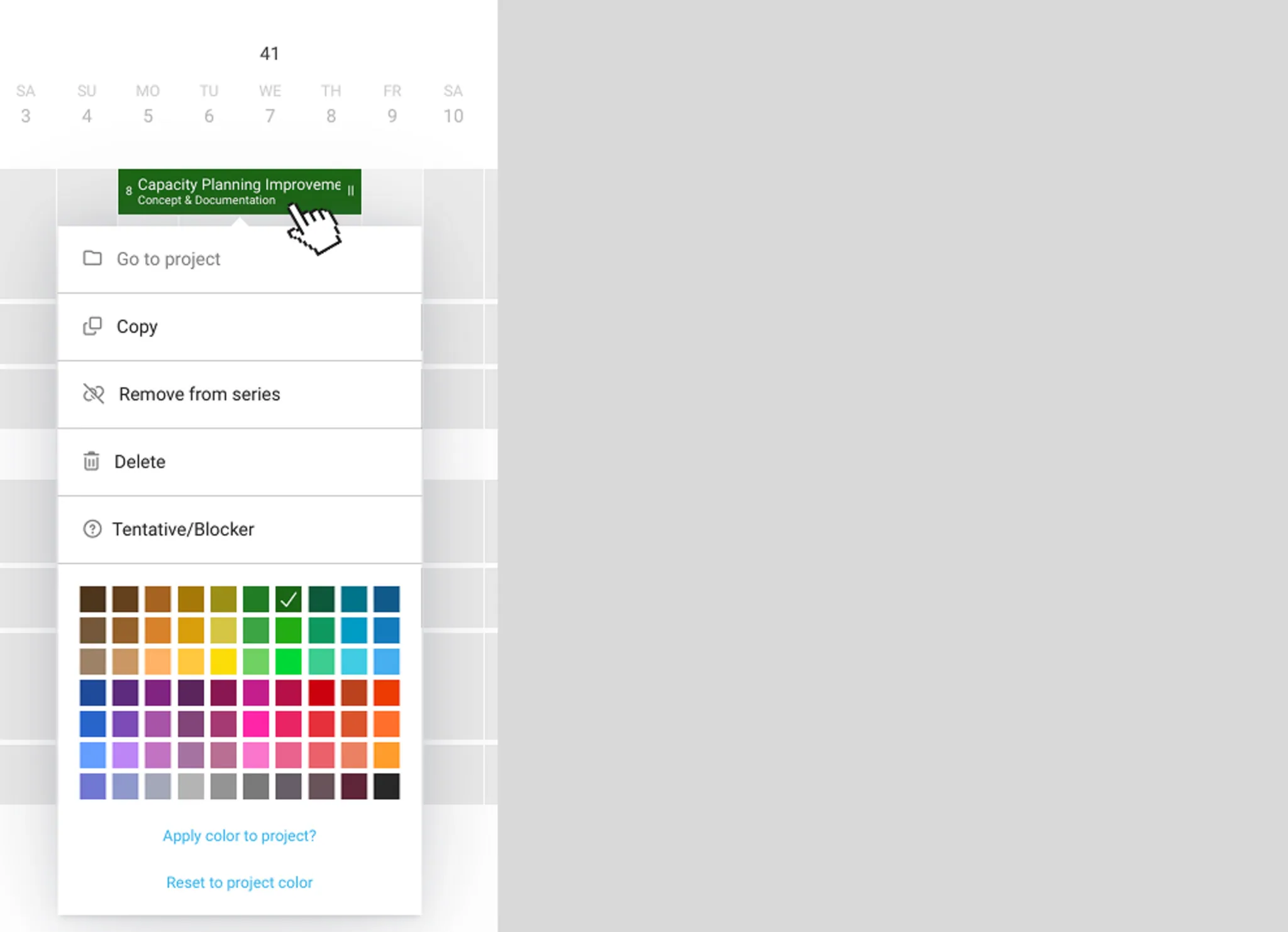1288x932 pixels.
Task: Click the copy icon in the menu
Action: [92, 326]
